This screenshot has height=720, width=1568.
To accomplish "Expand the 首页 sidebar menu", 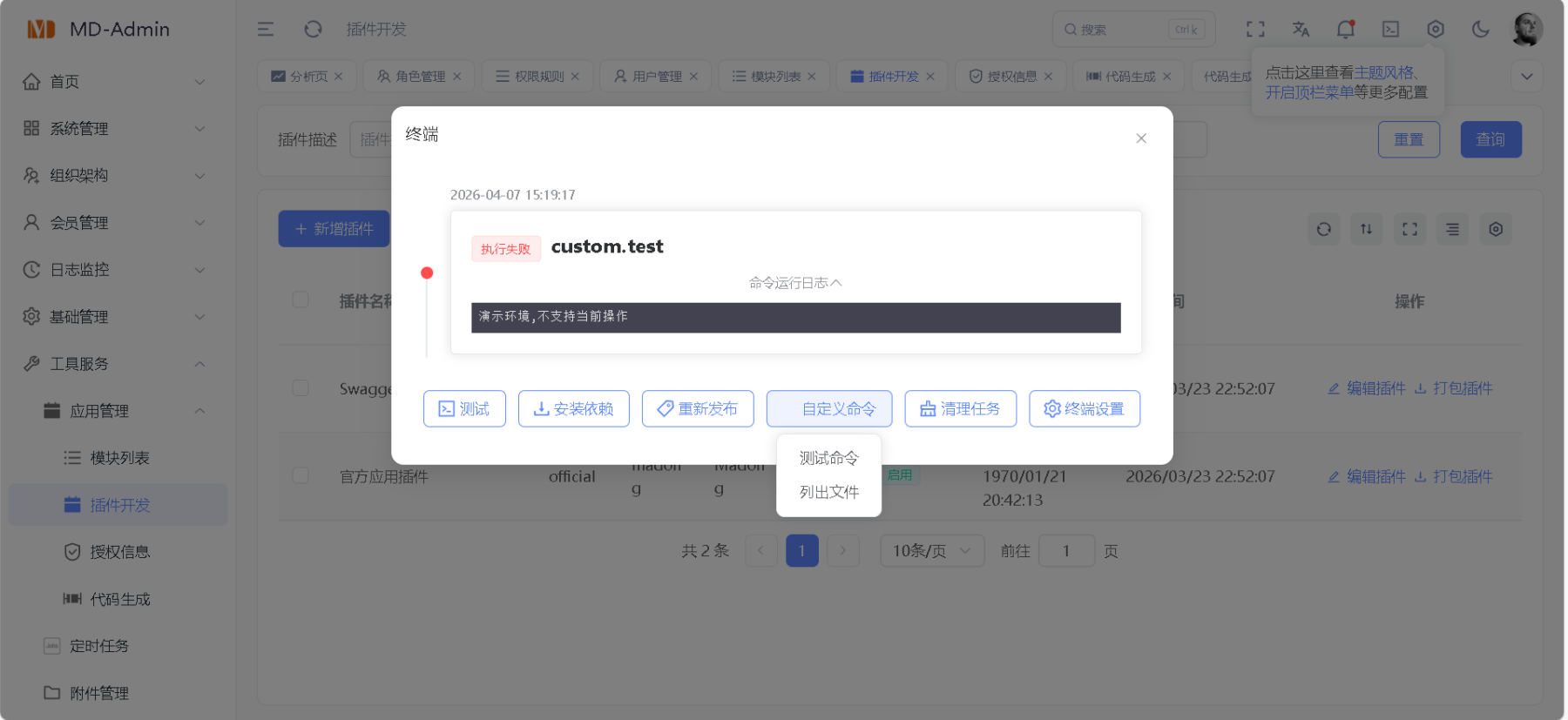I will pos(118,82).
